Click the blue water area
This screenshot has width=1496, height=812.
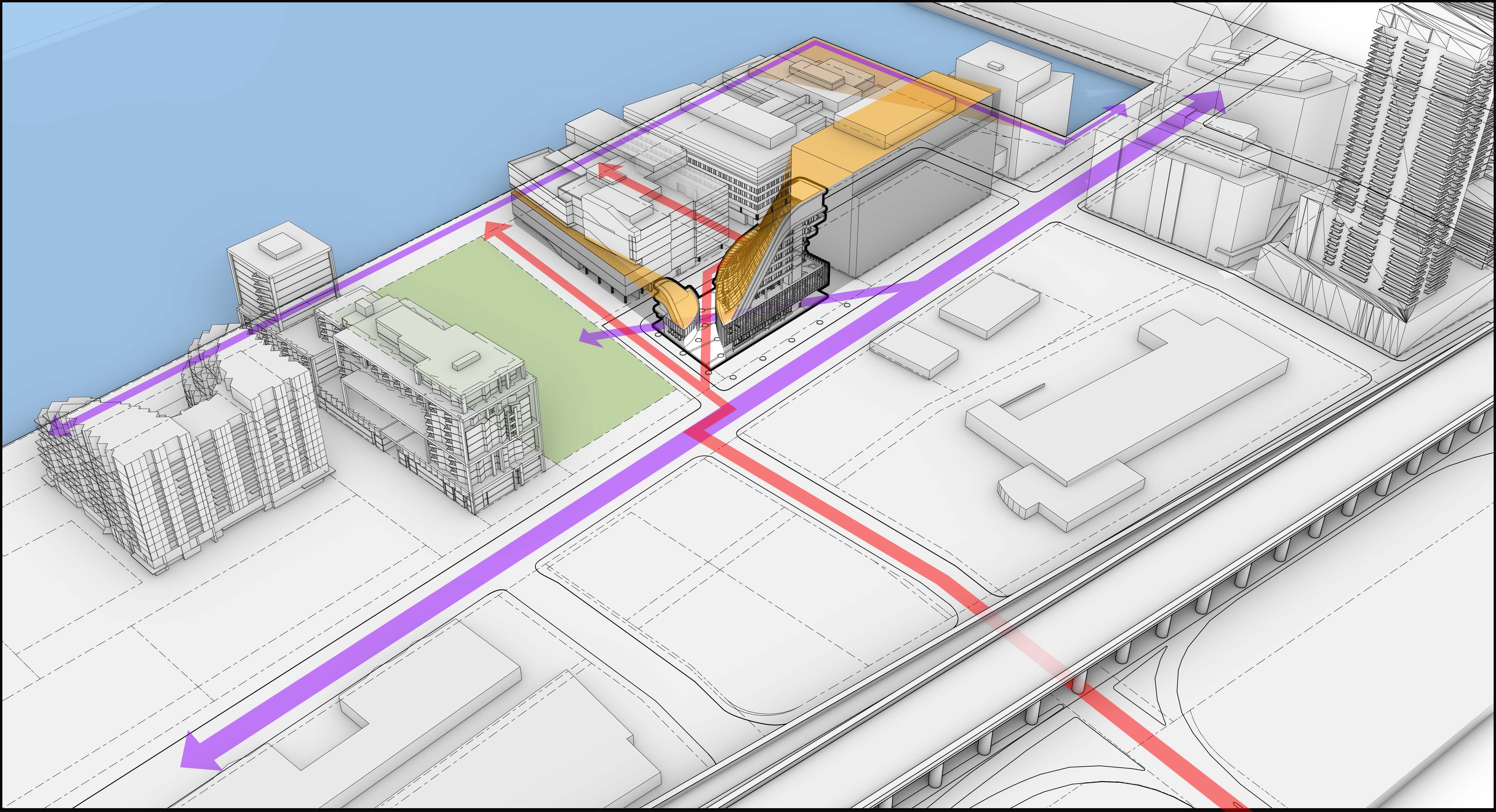[232, 116]
